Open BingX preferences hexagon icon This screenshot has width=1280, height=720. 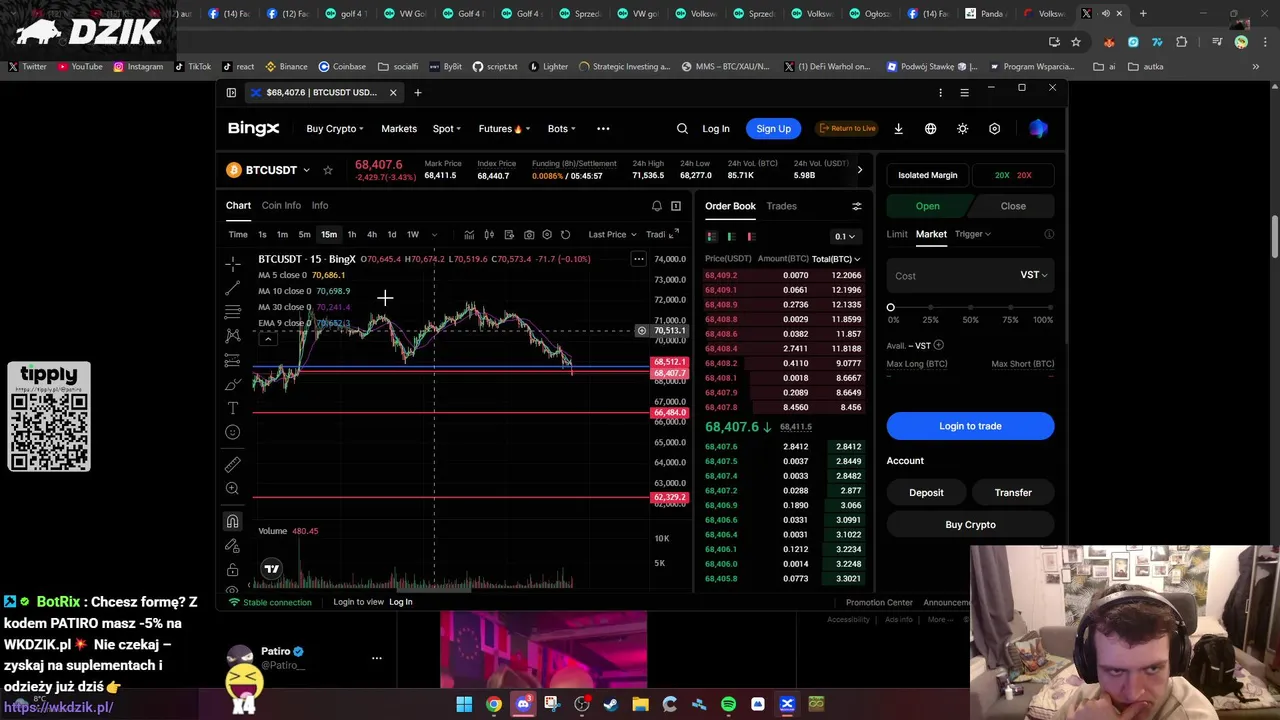994,128
